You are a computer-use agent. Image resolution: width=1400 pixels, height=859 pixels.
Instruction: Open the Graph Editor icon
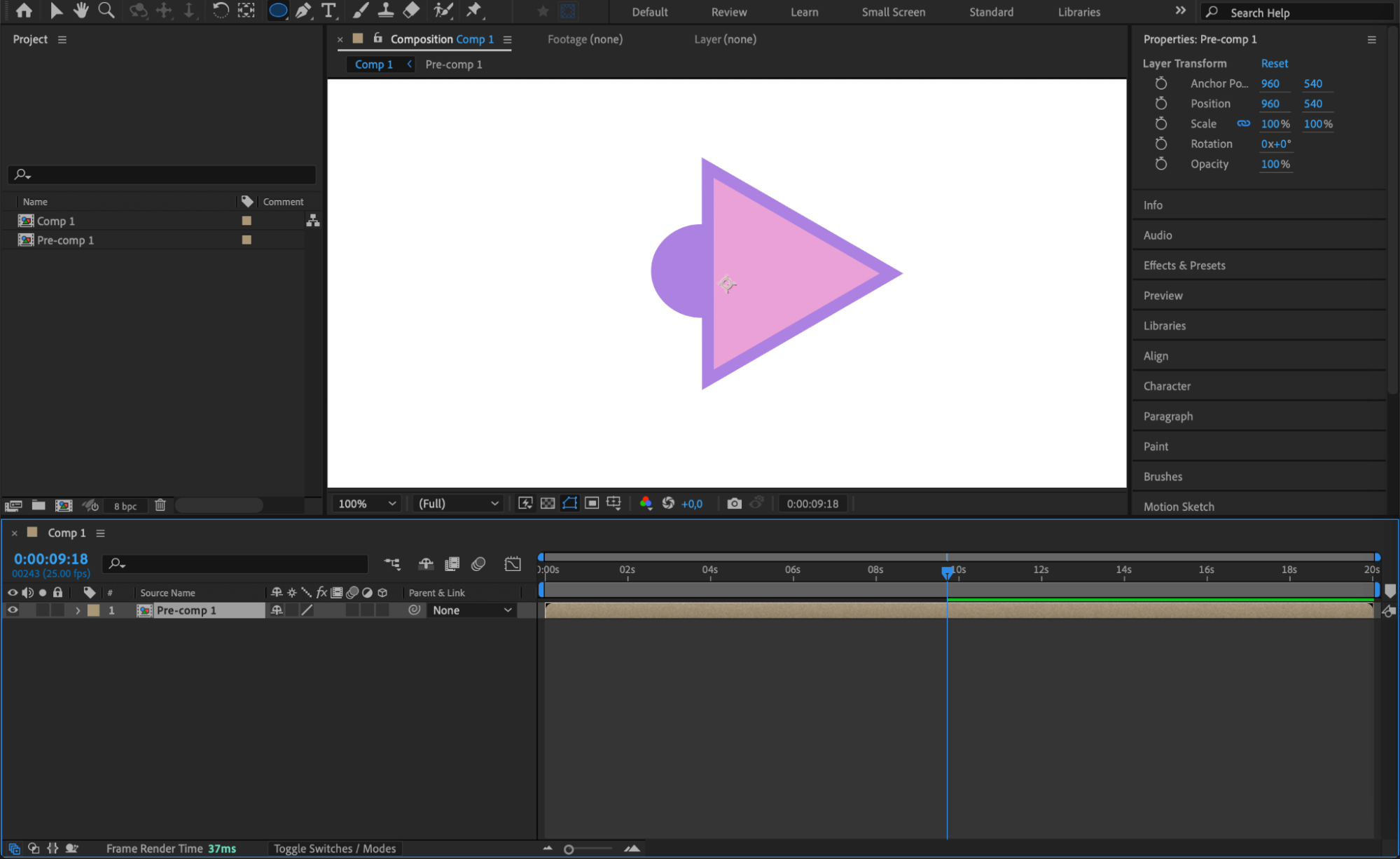coord(513,563)
